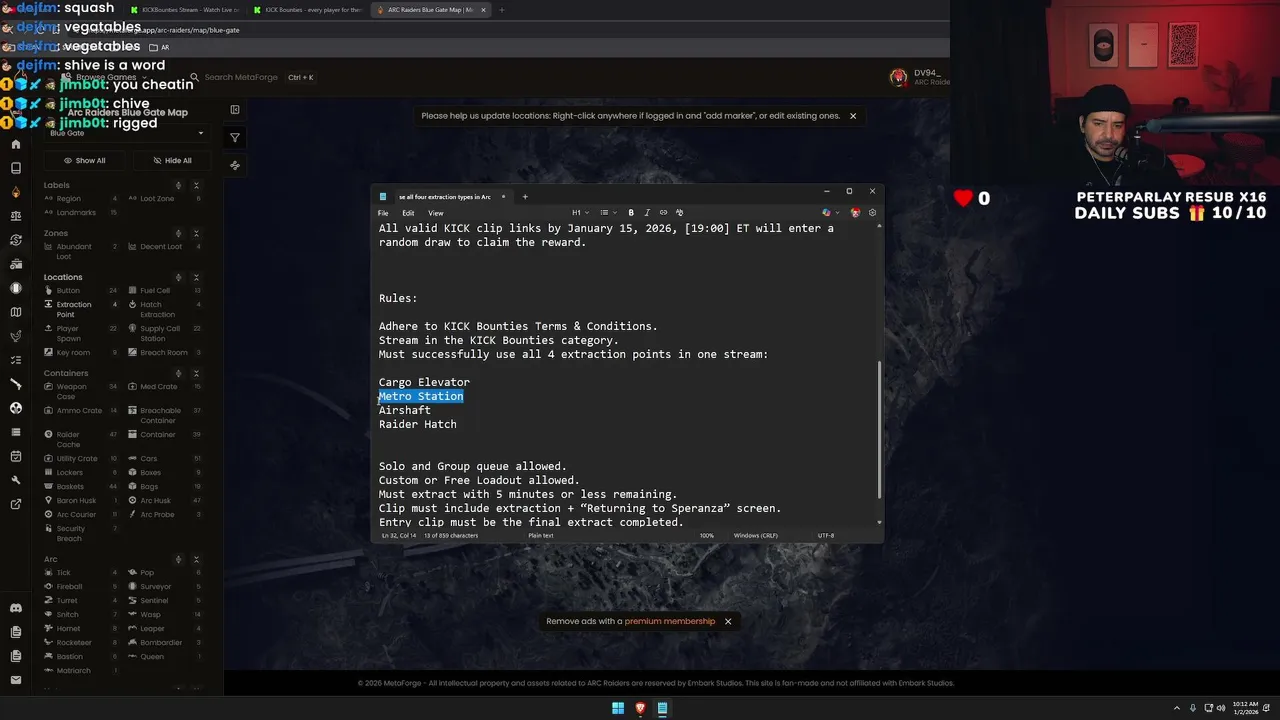Viewport: 1280px width, 720px height.
Task: Add a new Notepad tab with plus
Action: (x=525, y=197)
